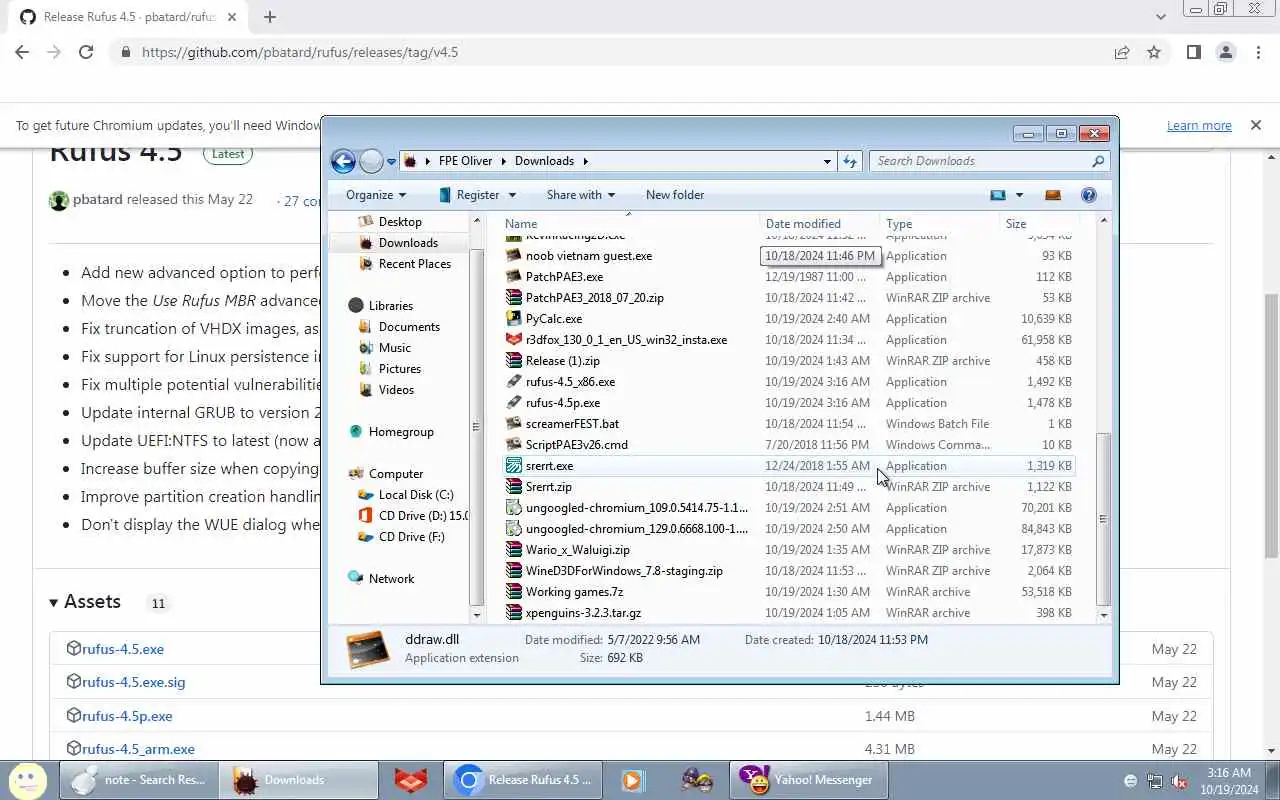1280x800 pixels.
Task: Click the share page icon in address bar
Action: coord(1122,52)
